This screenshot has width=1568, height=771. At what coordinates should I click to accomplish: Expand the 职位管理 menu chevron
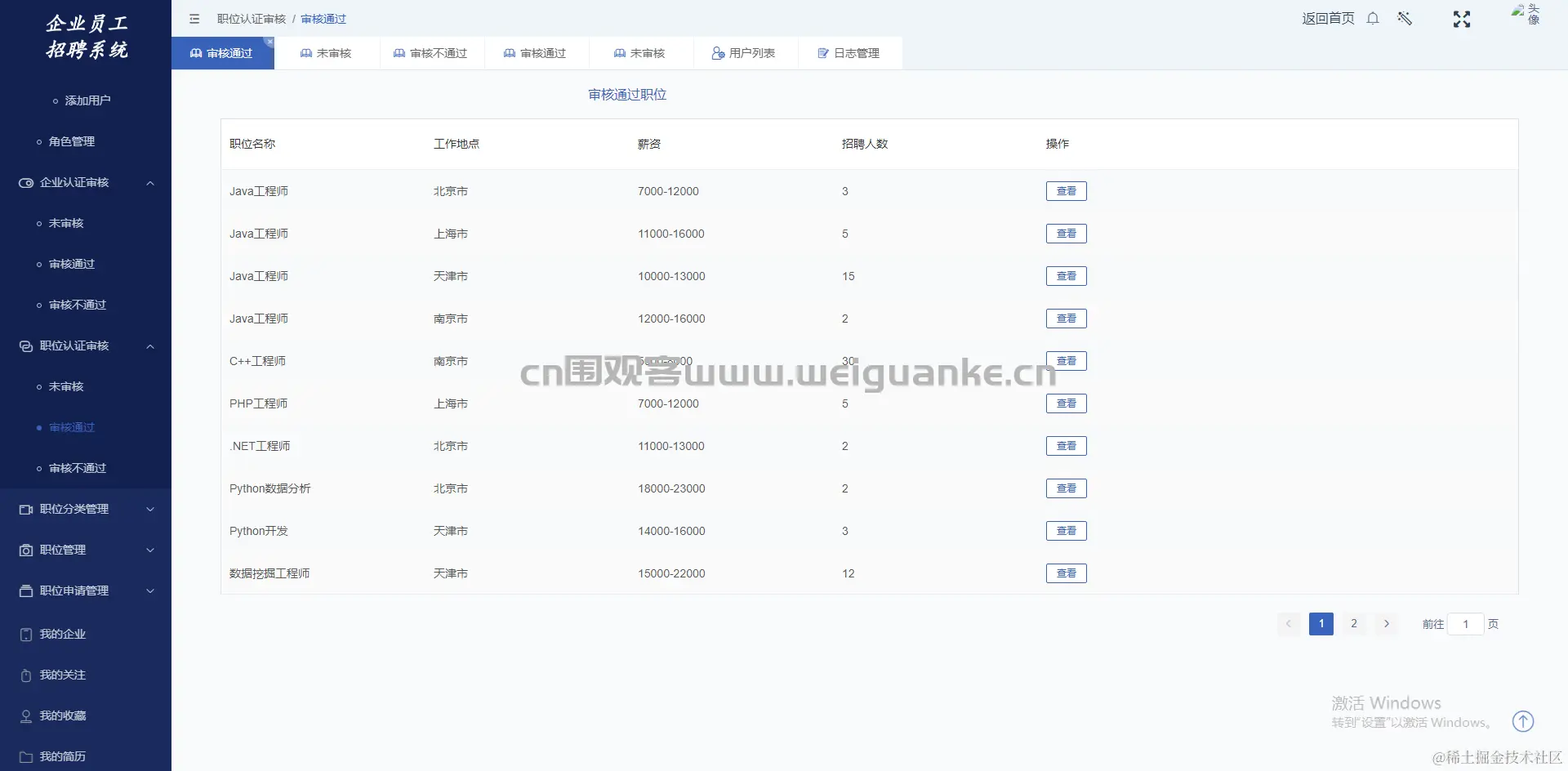coord(150,550)
